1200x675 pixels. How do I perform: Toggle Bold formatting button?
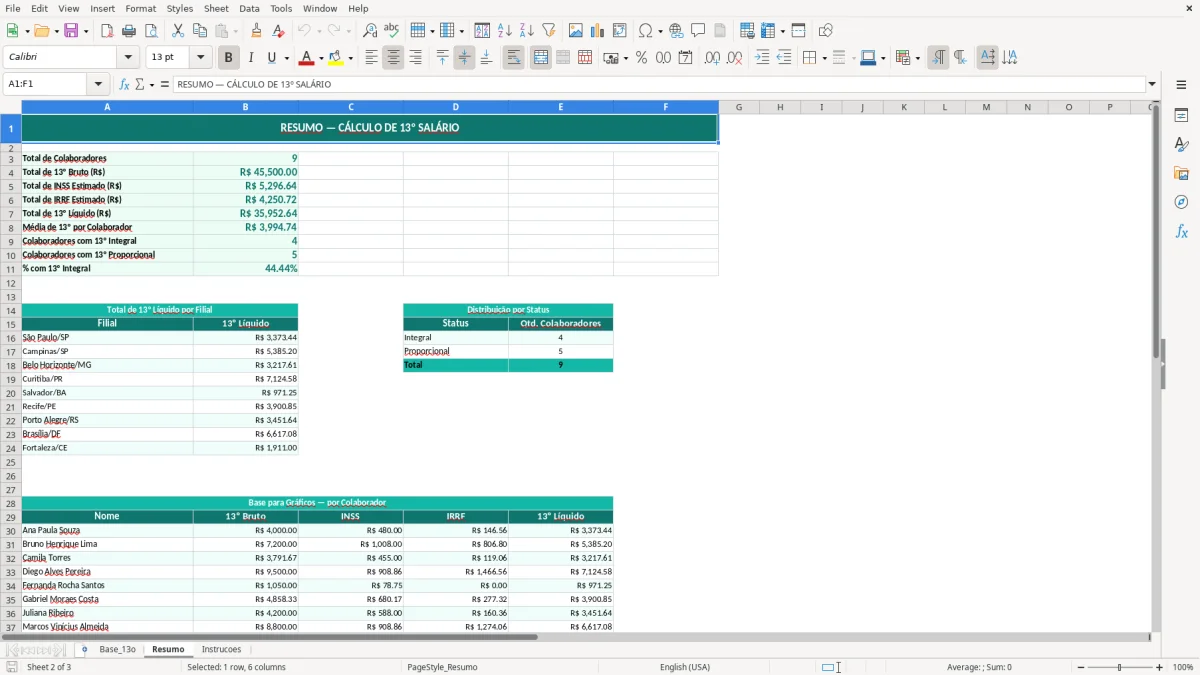click(x=228, y=58)
